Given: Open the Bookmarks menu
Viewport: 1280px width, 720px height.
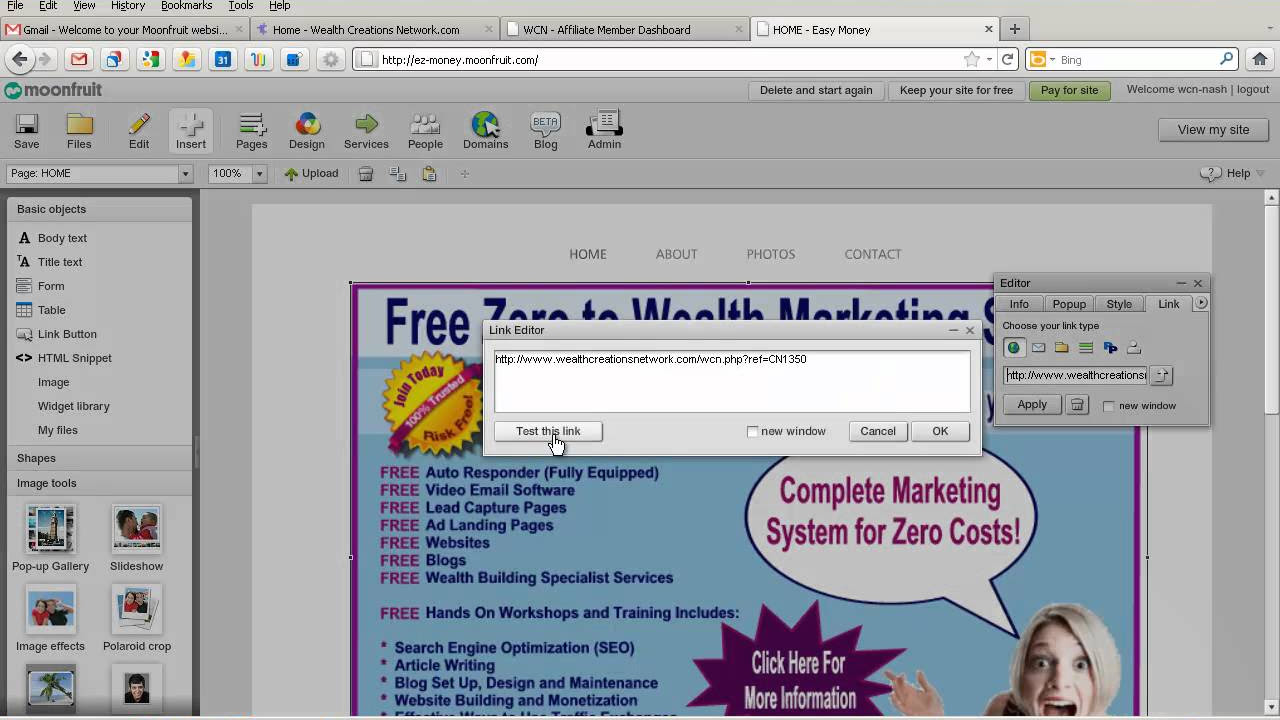Looking at the screenshot, I should [186, 6].
